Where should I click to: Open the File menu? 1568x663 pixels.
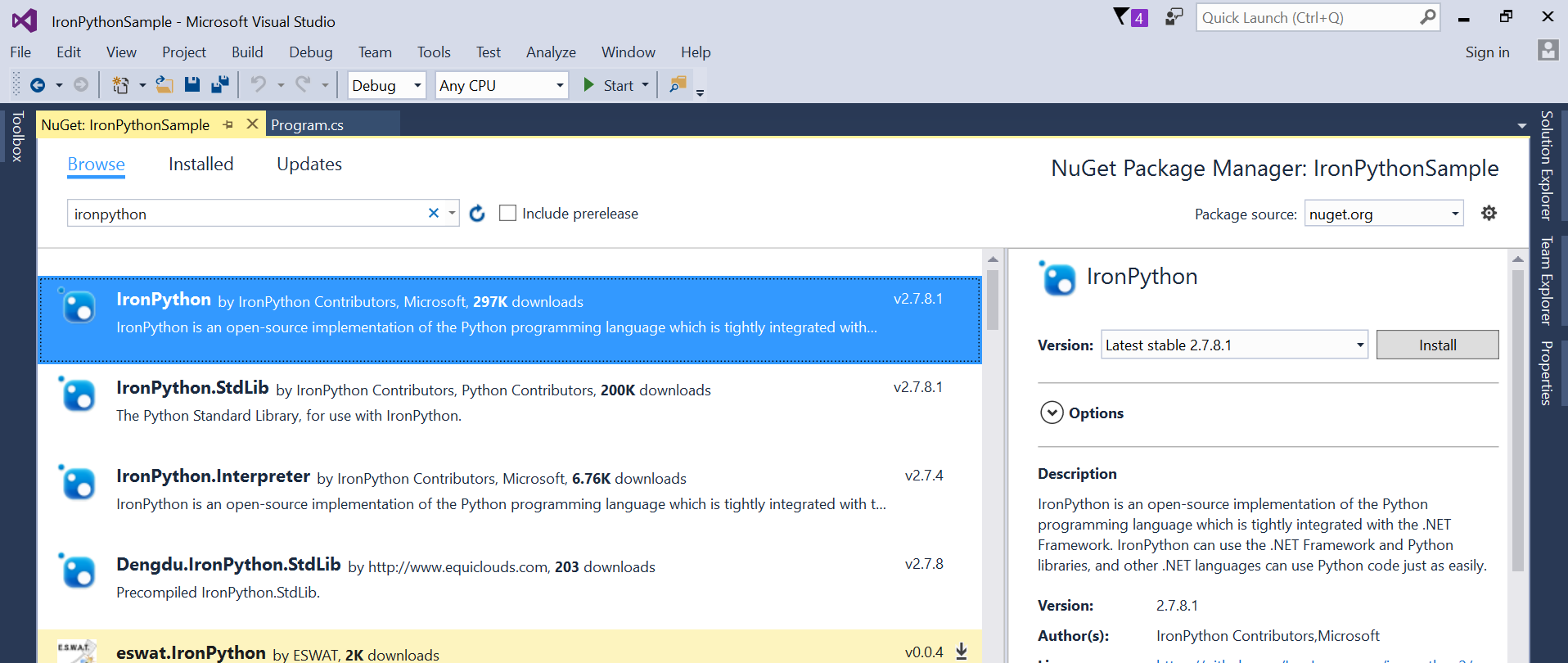point(20,52)
